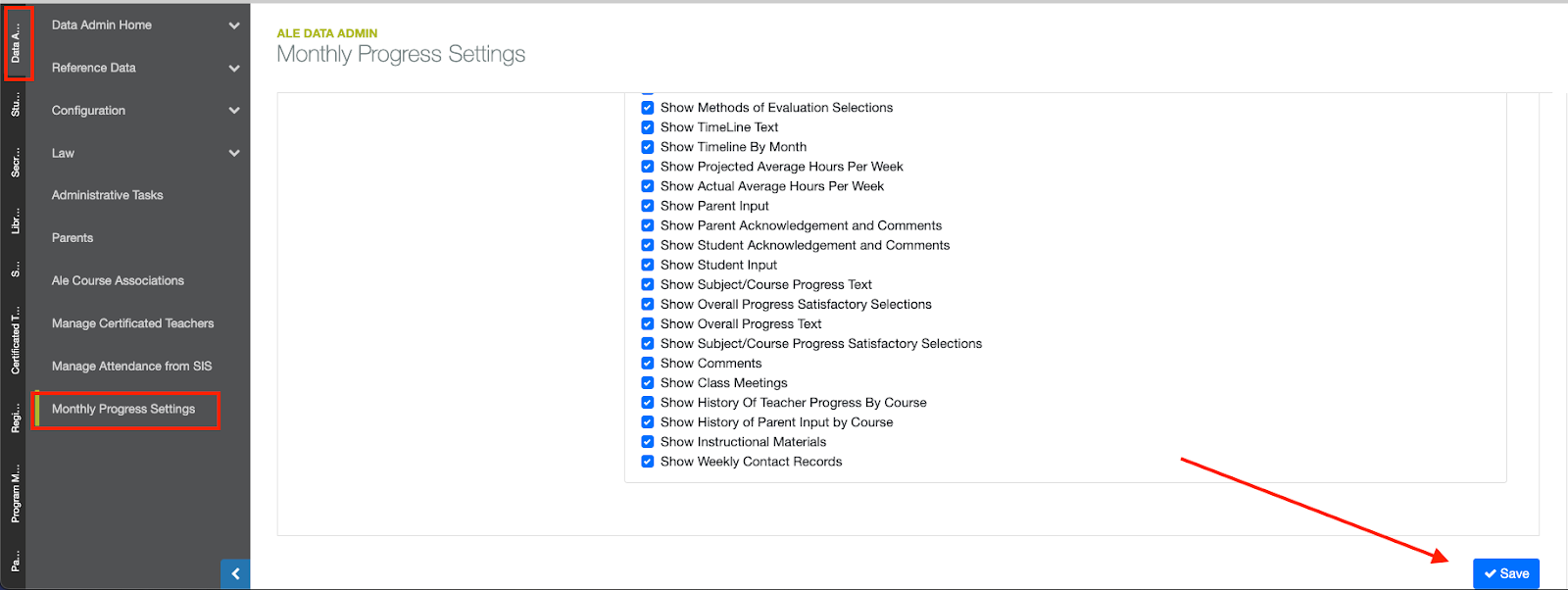Open the Parents menu item
The width and height of the screenshot is (1568, 590).
pyautogui.click(x=73, y=238)
